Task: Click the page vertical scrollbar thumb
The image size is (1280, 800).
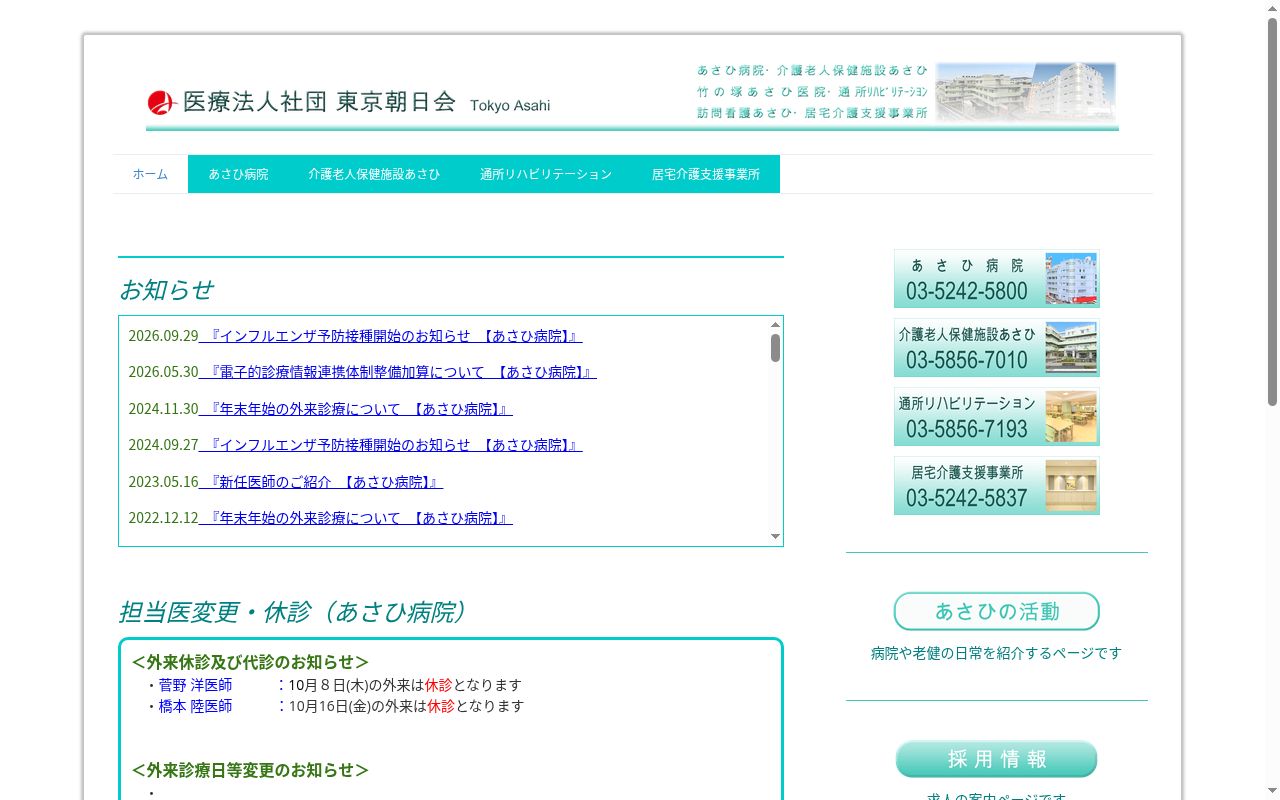Action: [1273, 210]
